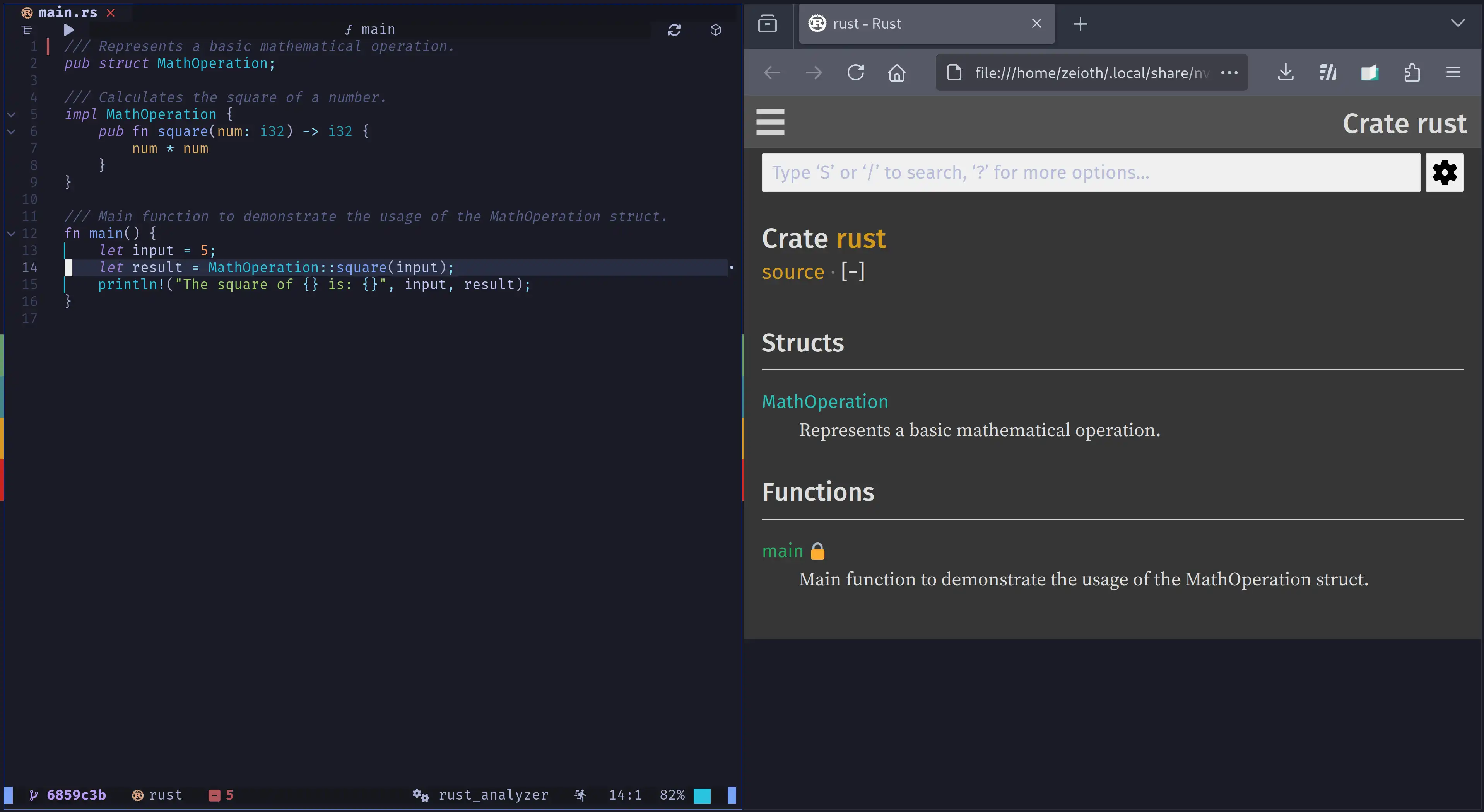Open rustdoc settings gear button

[x=1444, y=172]
